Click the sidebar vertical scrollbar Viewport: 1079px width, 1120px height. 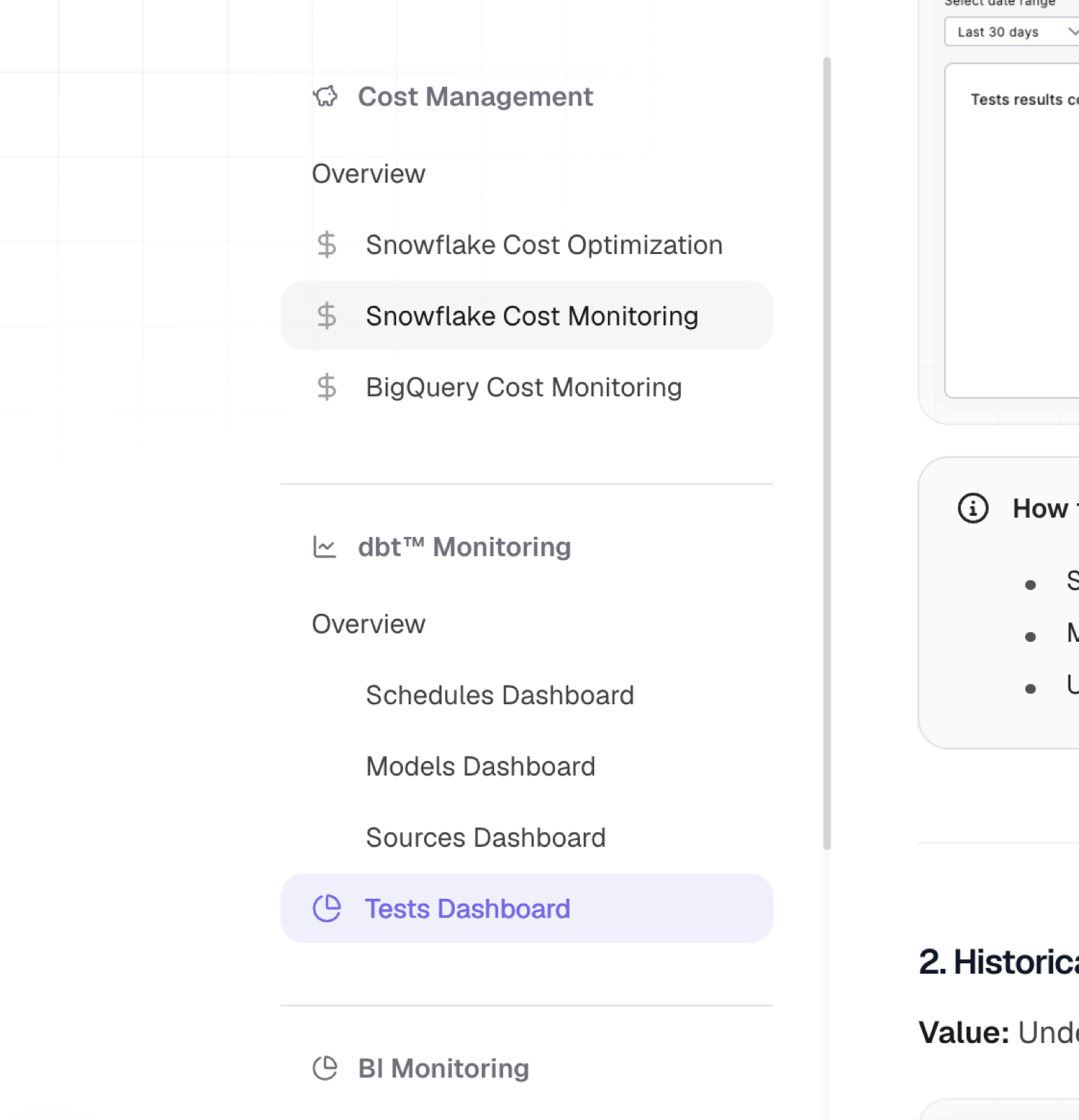827,454
